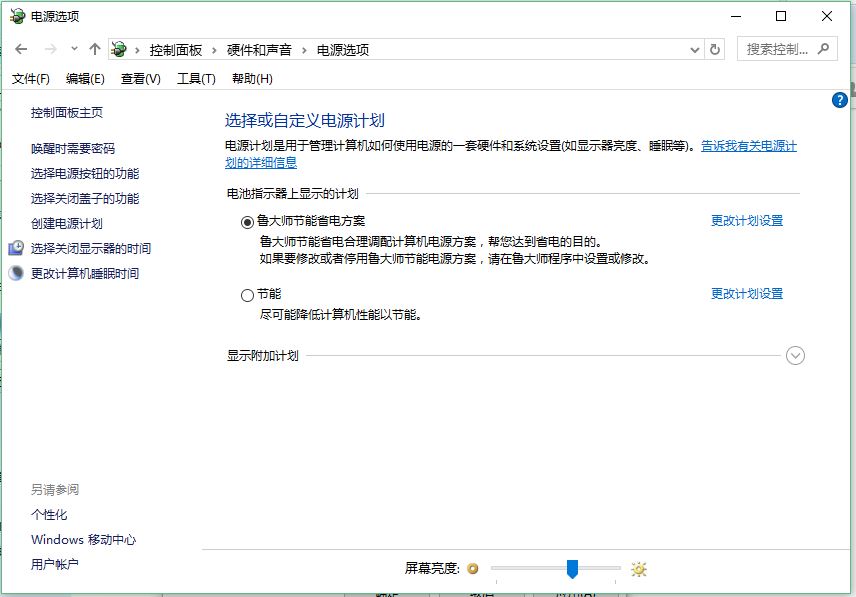The height and width of the screenshot is (597, 856).
Task: Click the power options icon in address bar
Action: point(119,50)
